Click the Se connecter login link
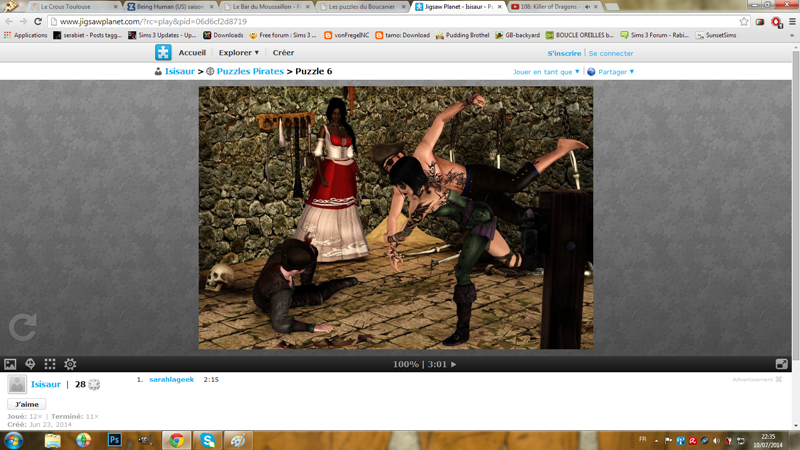The image size is (800, 450). (611, 53)
